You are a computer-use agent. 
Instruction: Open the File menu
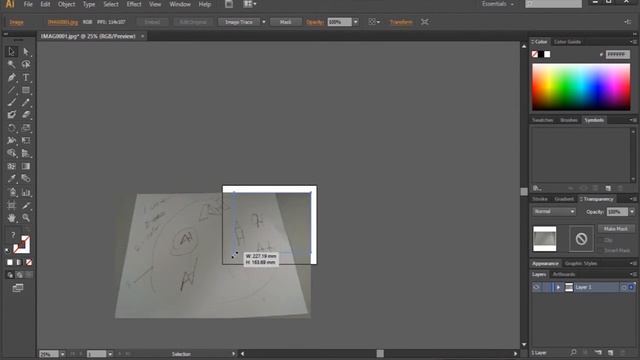[x=28, y=4]
